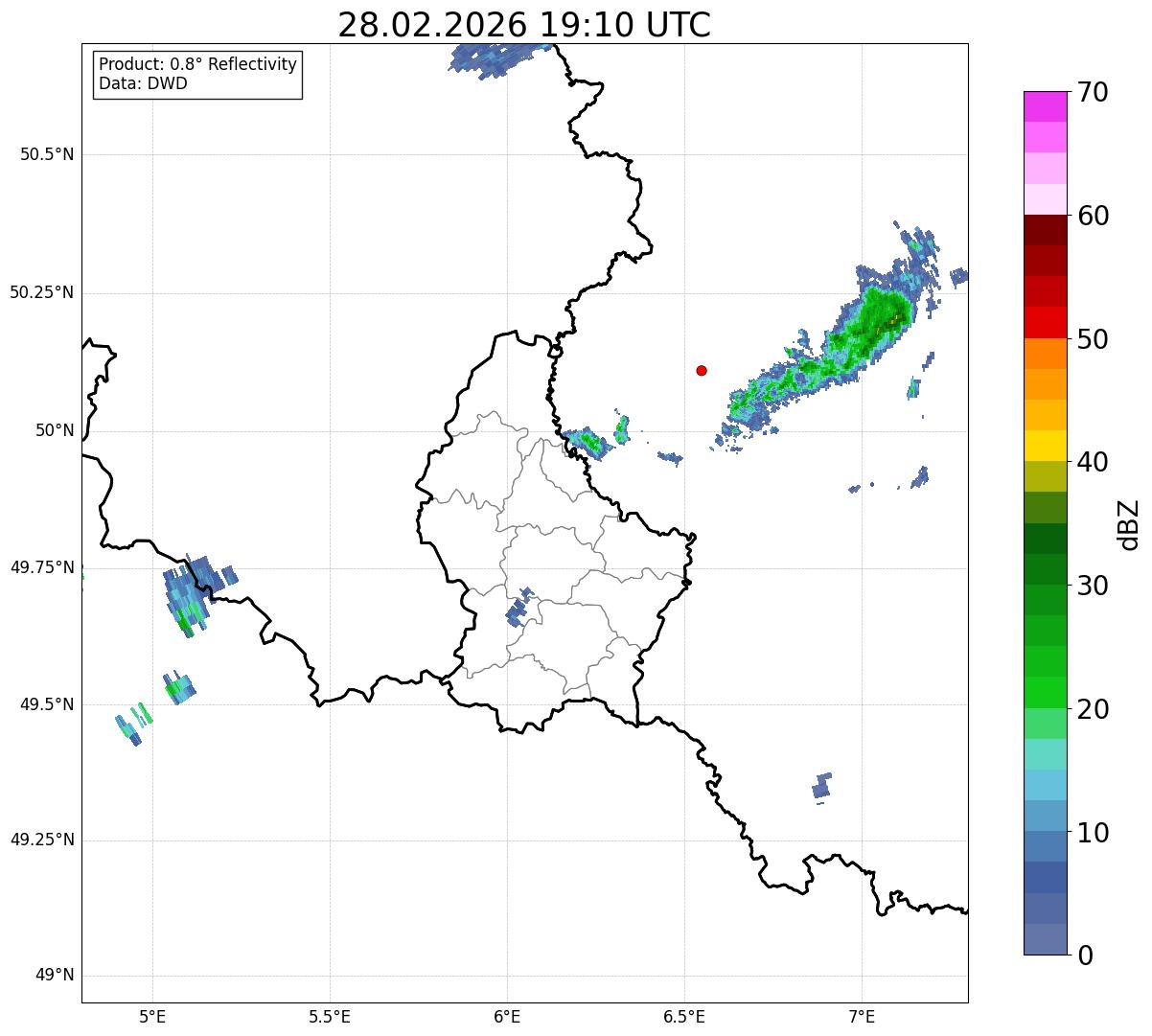Click the orange colorbar segment above 50
1152x1036 pixels.
click(1045, 354)
